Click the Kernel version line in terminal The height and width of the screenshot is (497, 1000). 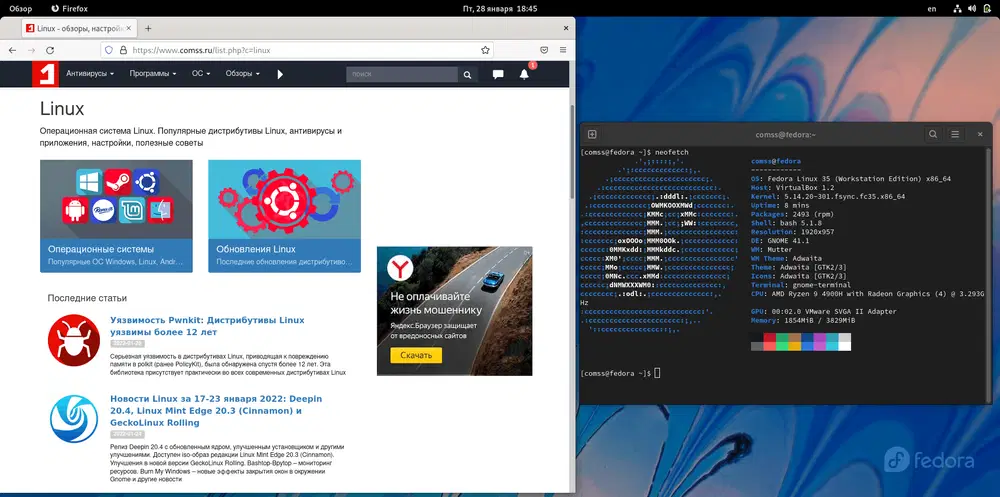coord(828,197)
